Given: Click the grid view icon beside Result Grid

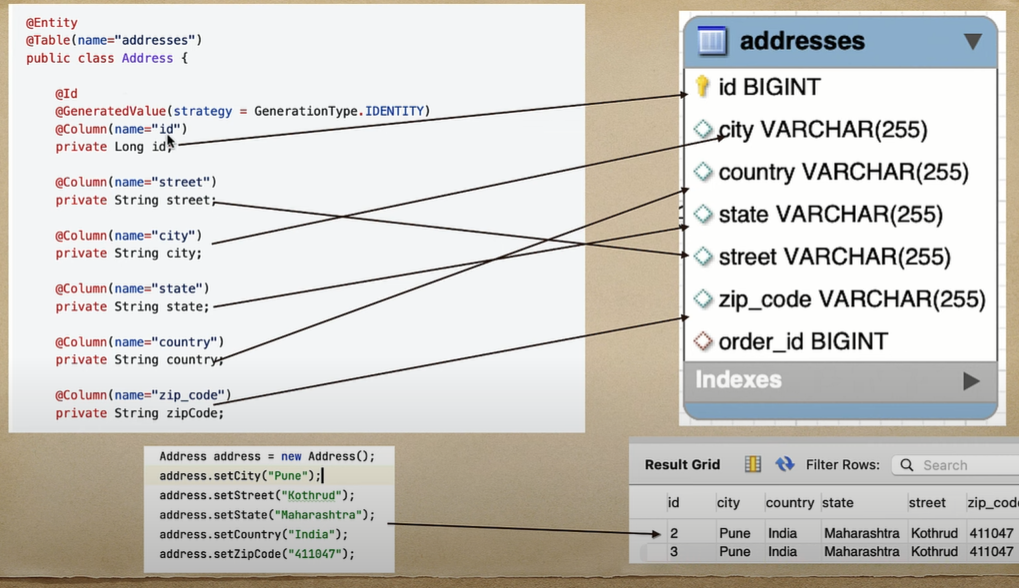Looking at the screenshot, I should pyautogui.click(x=751, y=464).
